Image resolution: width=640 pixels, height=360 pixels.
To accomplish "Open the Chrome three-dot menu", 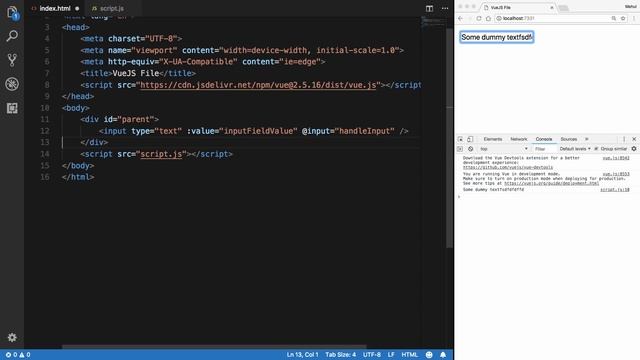I will (634, 18).
